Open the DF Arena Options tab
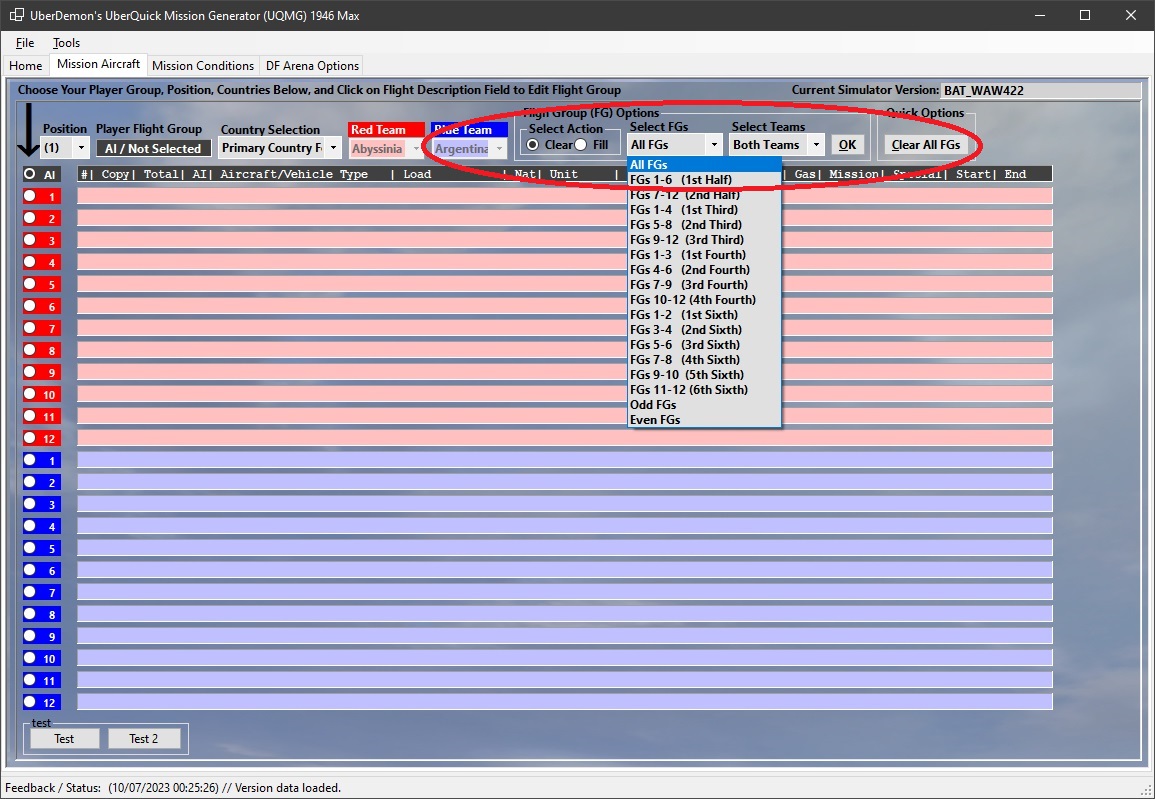Screen dimensions: 1155x799 [312, 66]
